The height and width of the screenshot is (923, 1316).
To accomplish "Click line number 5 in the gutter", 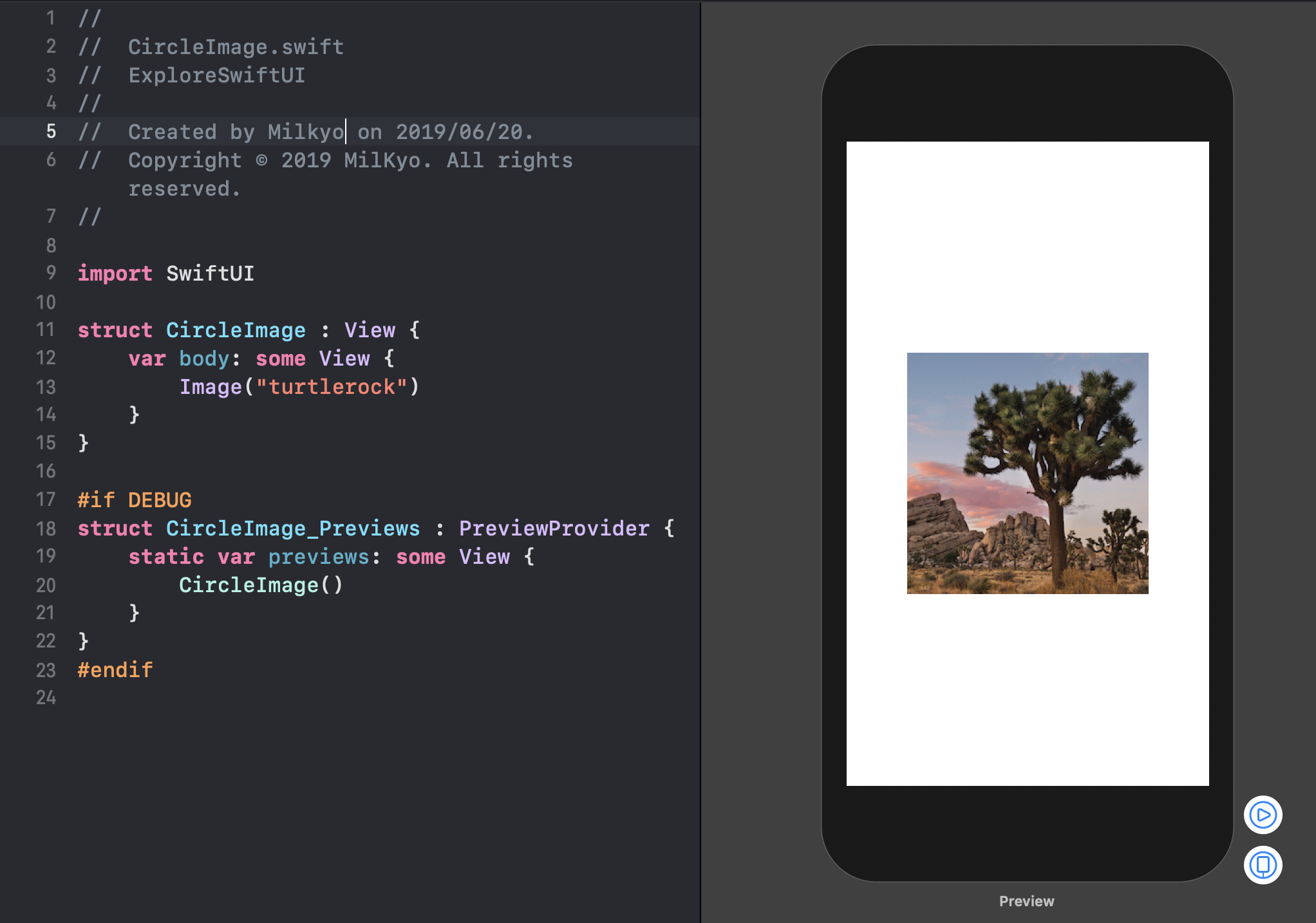I will pos(51,132).
